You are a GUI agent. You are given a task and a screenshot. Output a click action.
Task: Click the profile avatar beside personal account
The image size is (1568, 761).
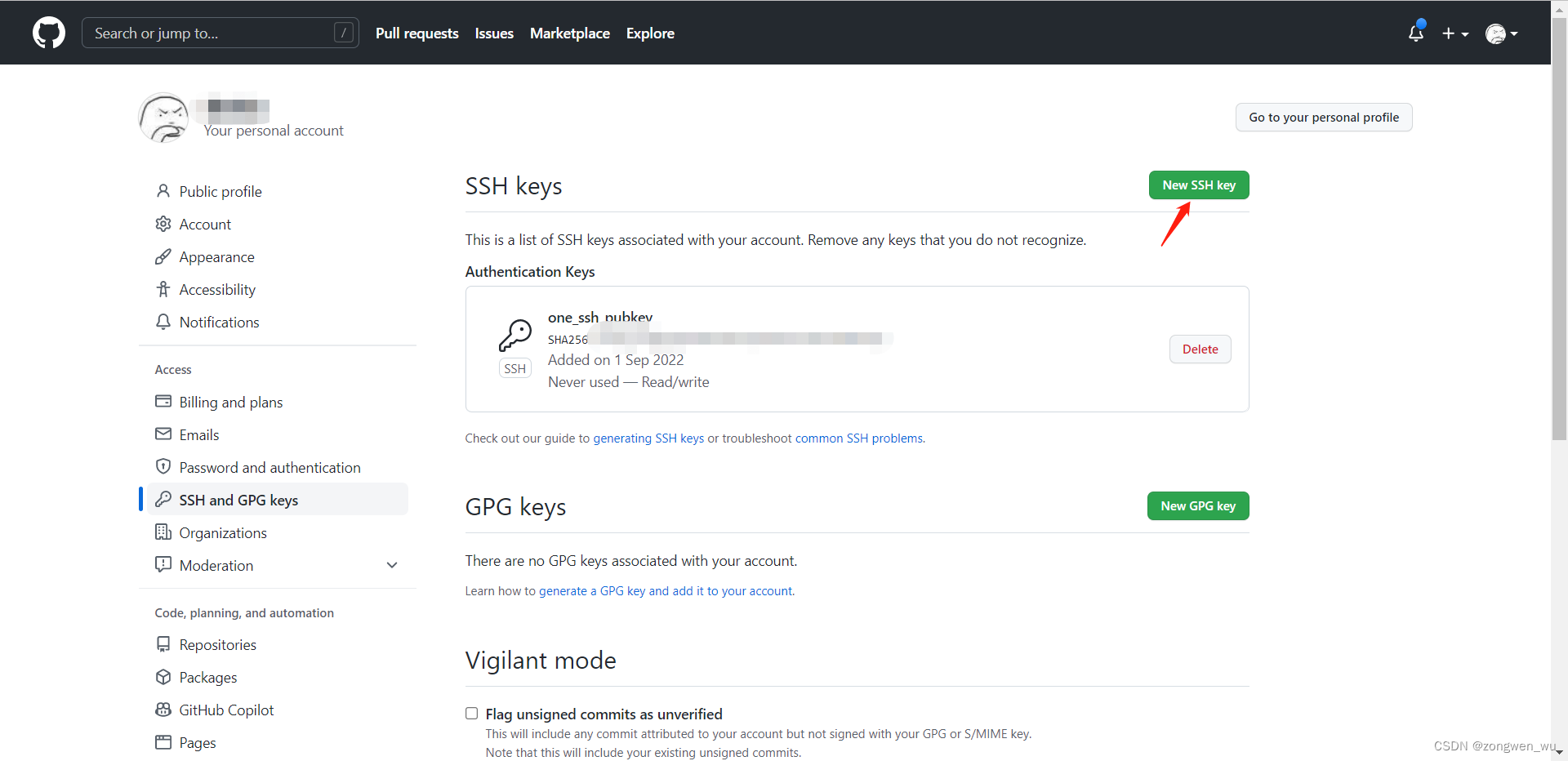point(164,118)
